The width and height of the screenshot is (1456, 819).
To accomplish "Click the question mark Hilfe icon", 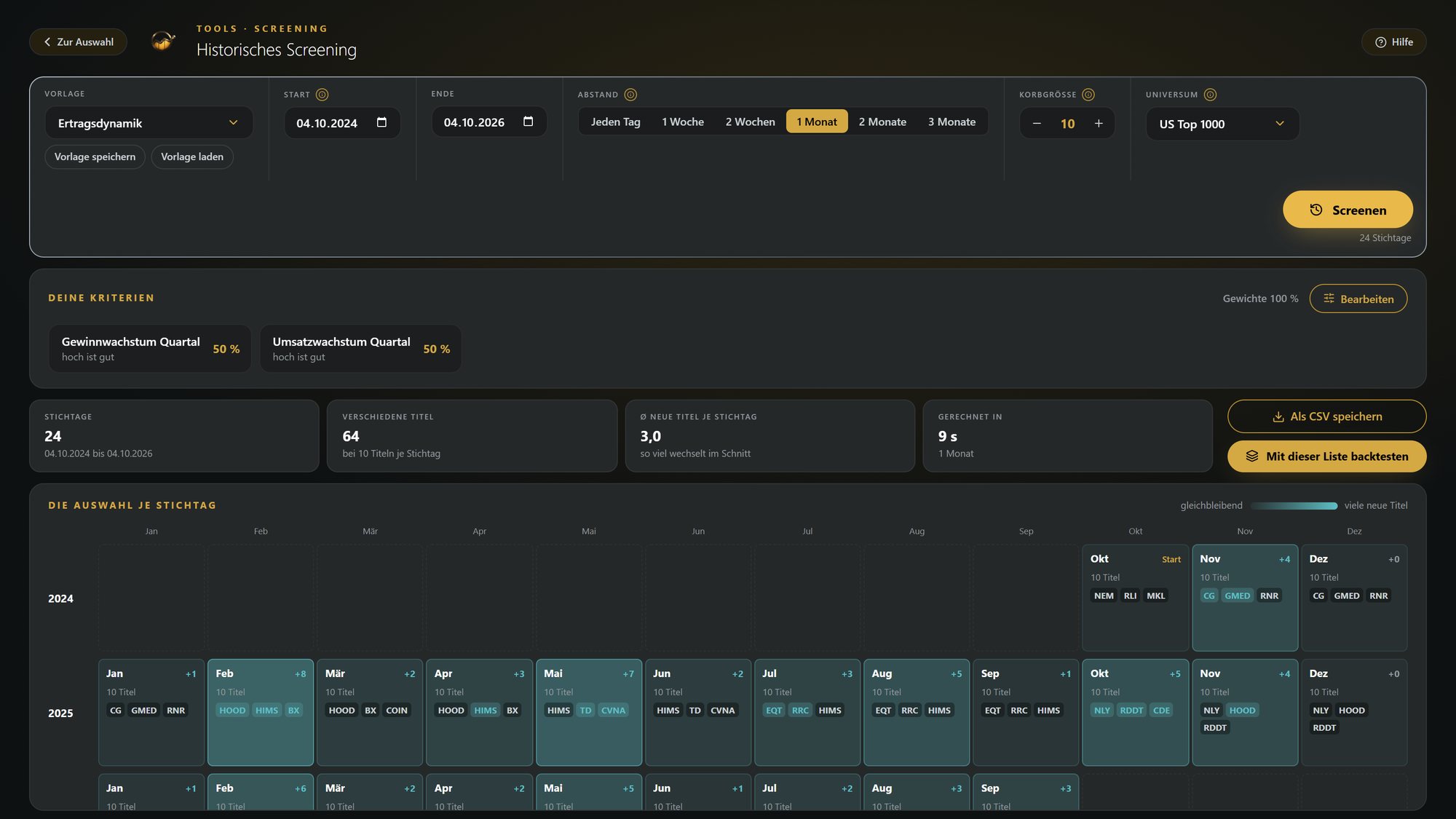I will pyautogui.click(x=1380, y=42).
